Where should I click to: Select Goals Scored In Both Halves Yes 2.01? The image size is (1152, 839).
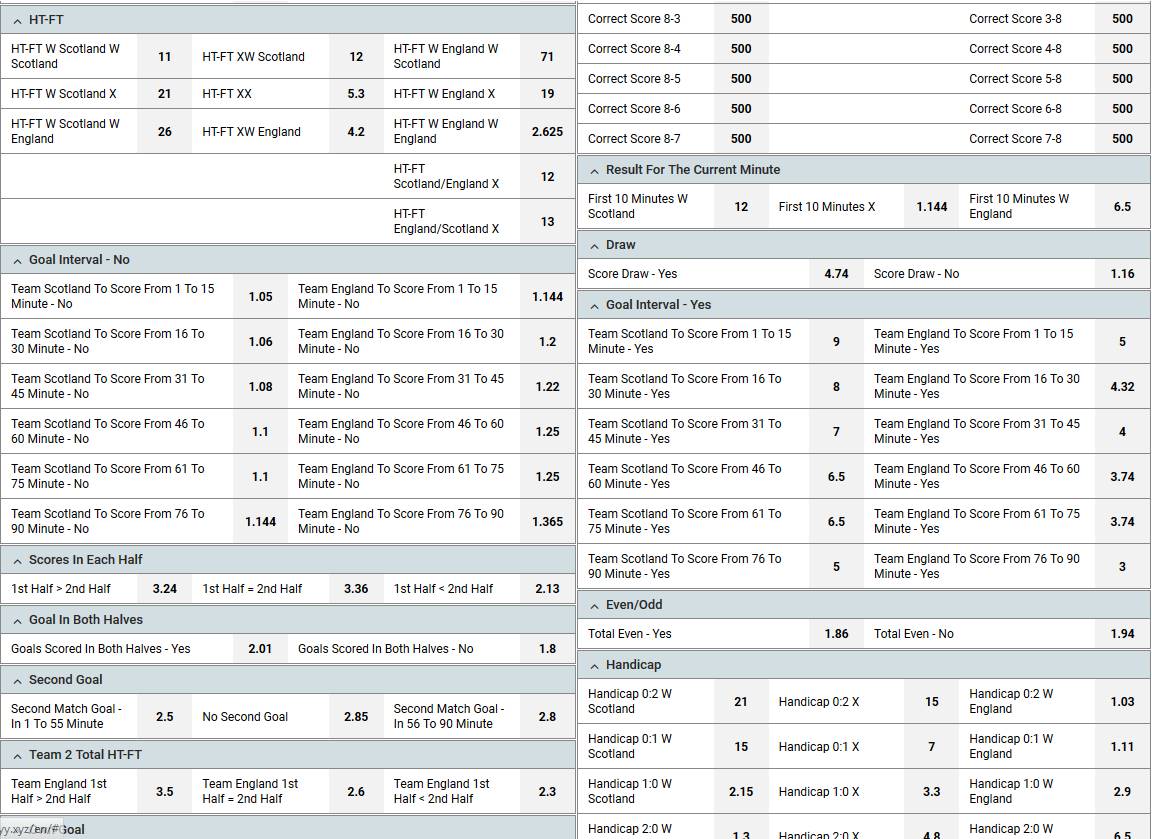pos(260,649)
